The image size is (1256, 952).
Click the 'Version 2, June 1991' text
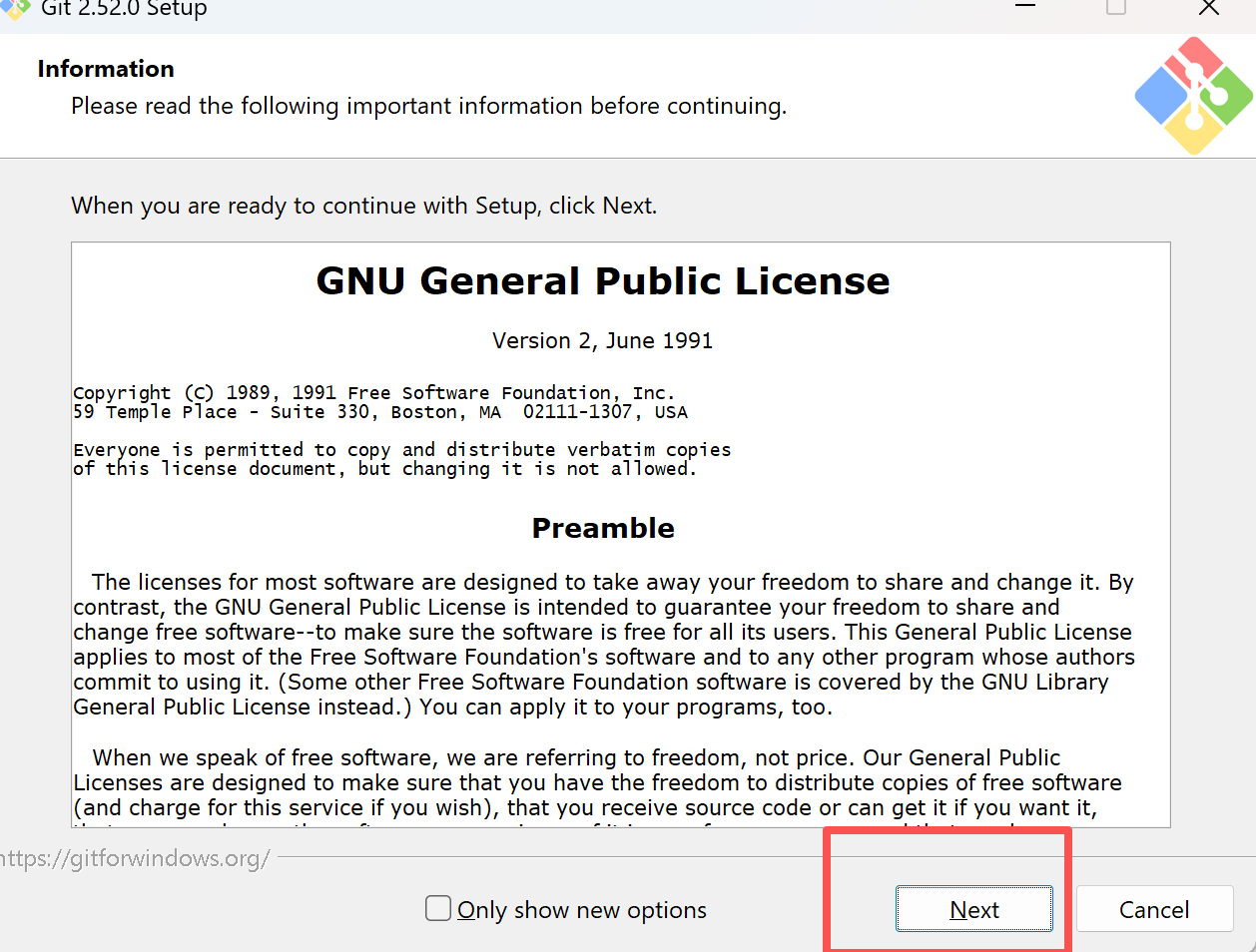[x=603, y=341]
